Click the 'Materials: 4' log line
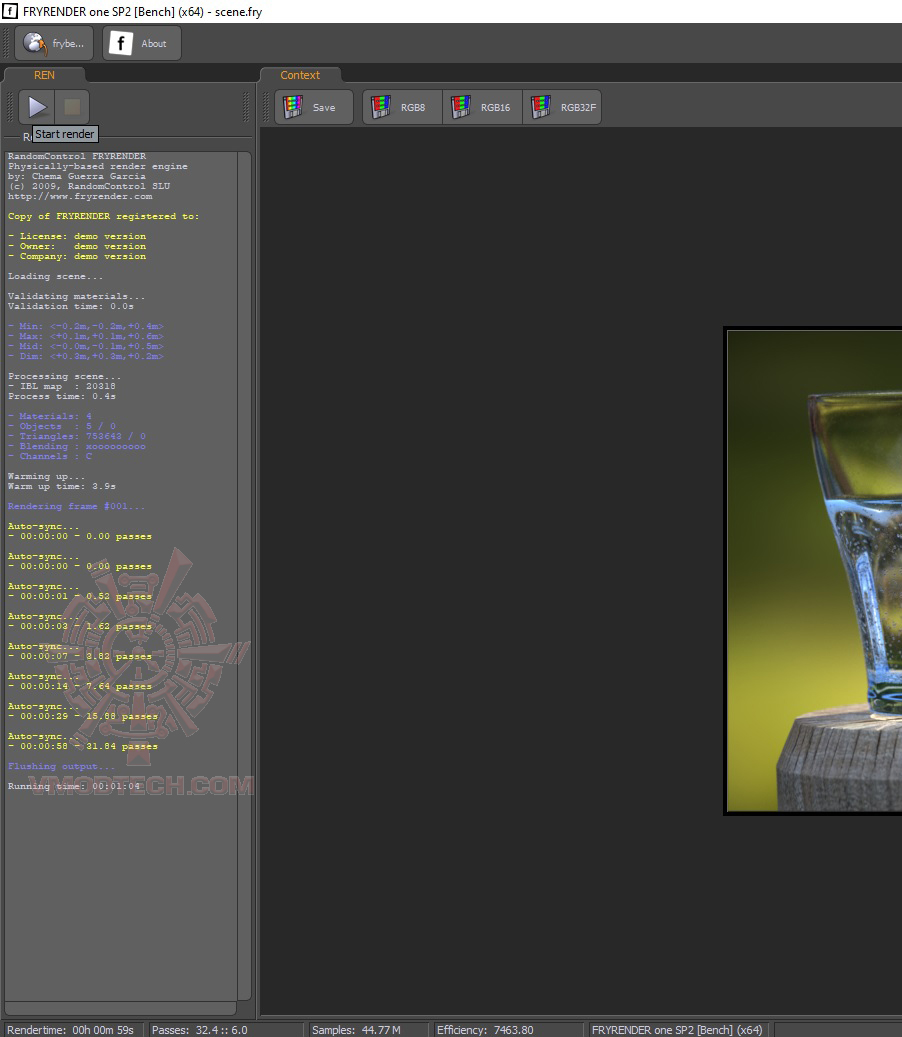Screen dimensions: 902x1037 50,417
